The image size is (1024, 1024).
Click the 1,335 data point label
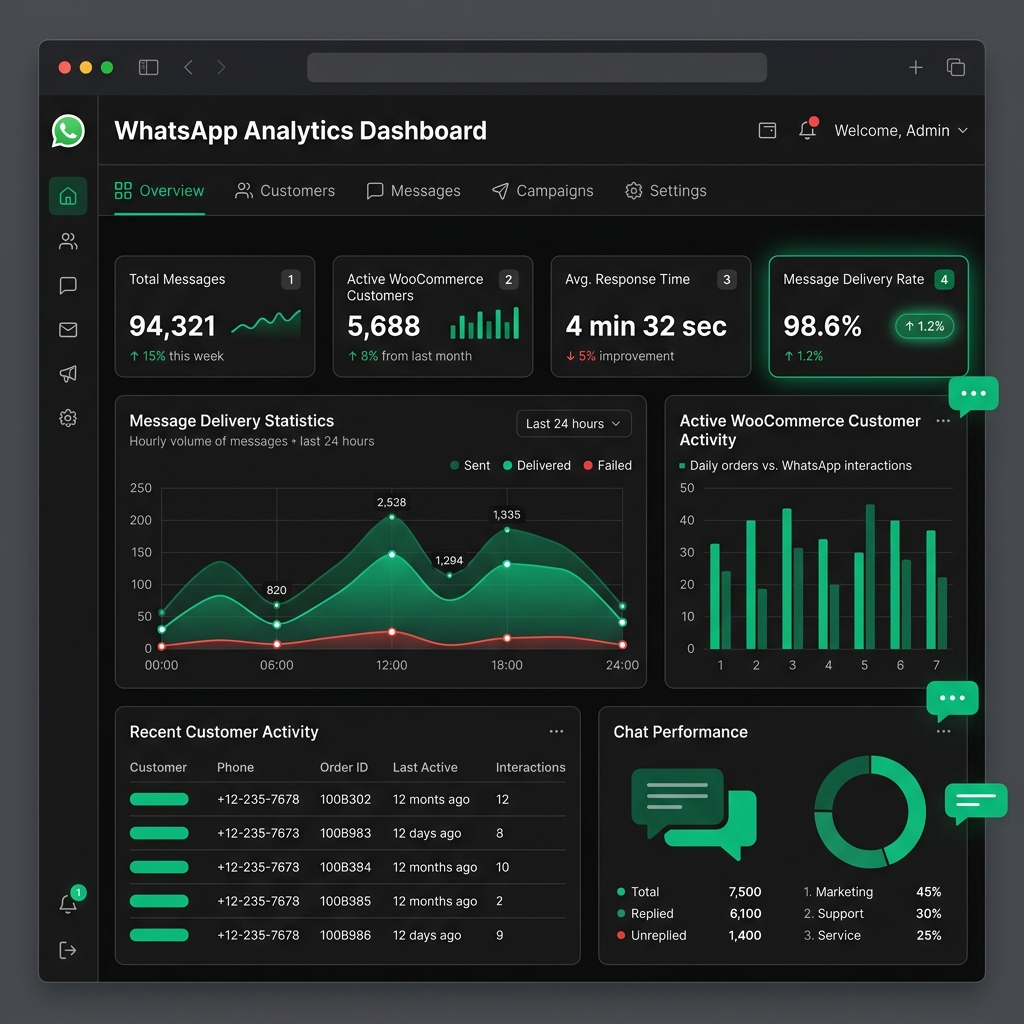507,515
